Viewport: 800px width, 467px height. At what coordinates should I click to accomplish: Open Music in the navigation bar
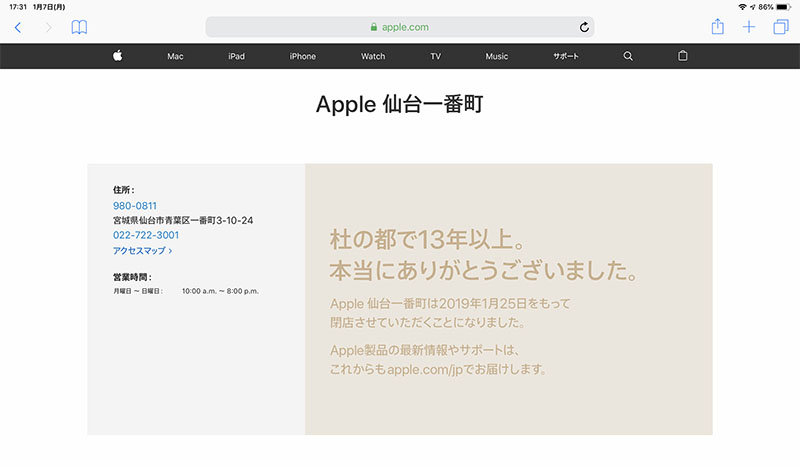pos(496,56)
